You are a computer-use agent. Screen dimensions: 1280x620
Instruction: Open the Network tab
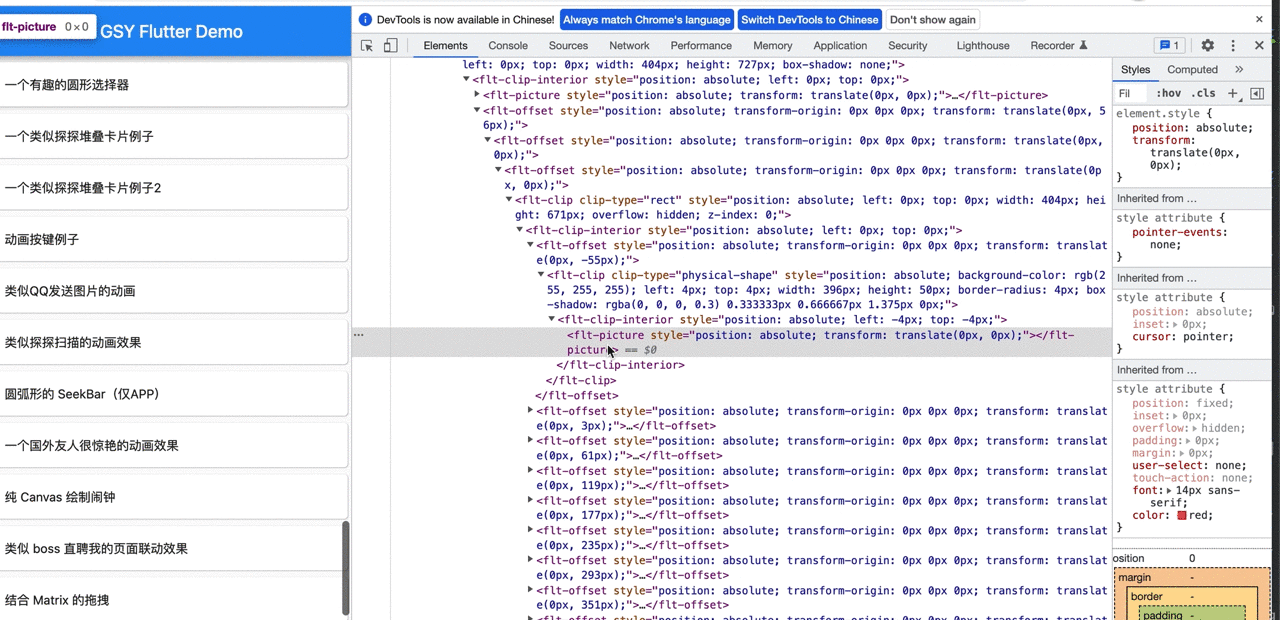pos(629,46)
